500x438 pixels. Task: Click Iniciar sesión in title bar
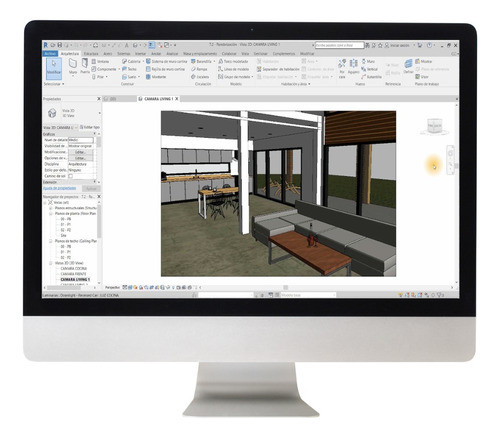[397, 45]
